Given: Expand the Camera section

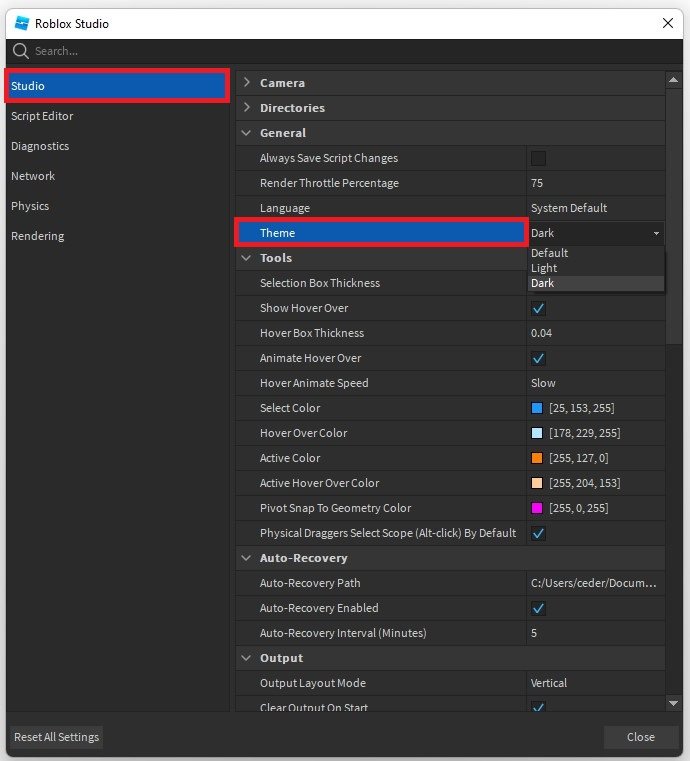Looking at the screenshot, I should pos(247,82).
